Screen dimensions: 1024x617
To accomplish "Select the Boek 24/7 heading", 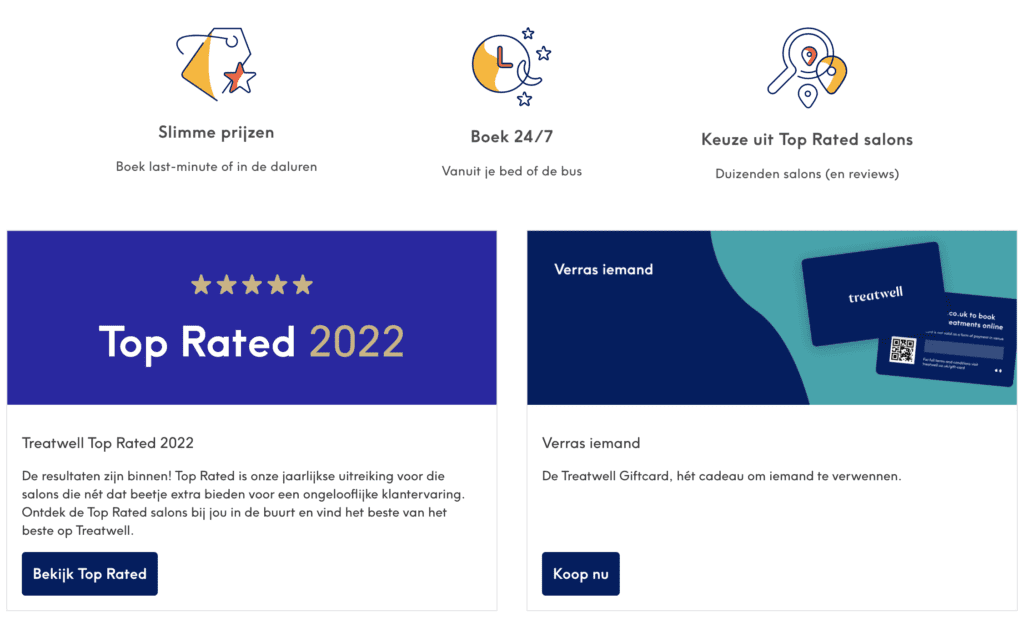I will tap(511, 137).
